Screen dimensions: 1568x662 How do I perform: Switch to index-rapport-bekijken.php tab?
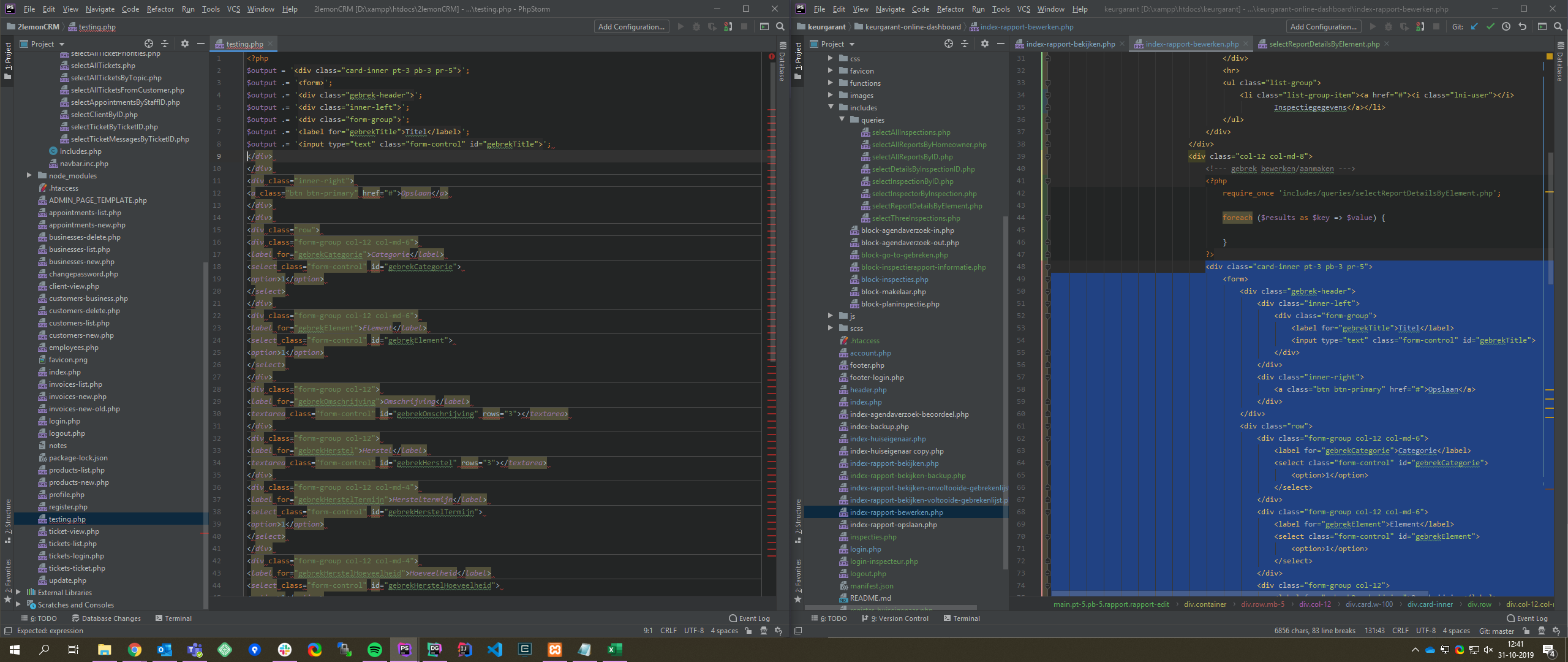pos(1069,44)
